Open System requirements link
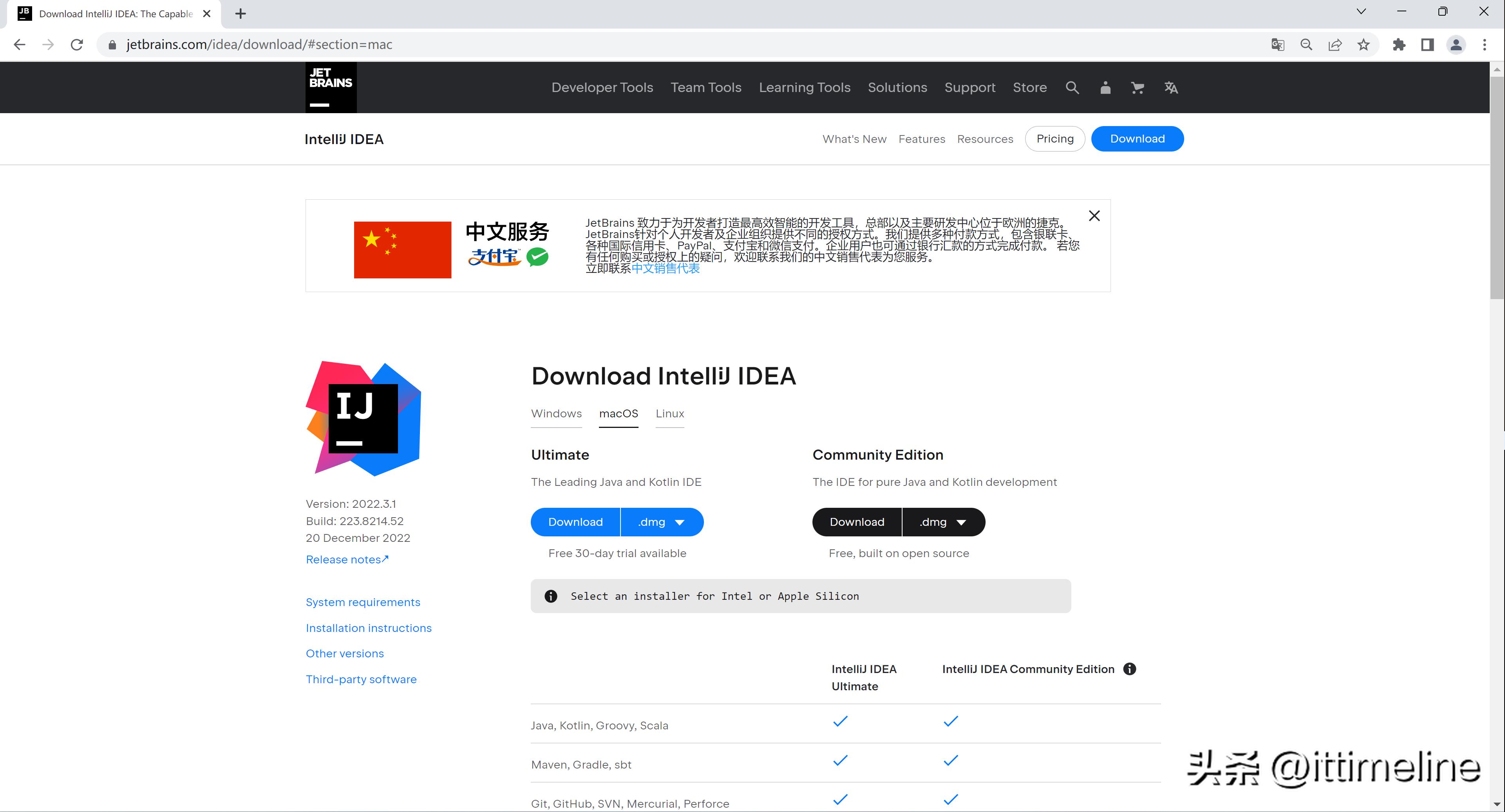 click(x=363, y=602)
